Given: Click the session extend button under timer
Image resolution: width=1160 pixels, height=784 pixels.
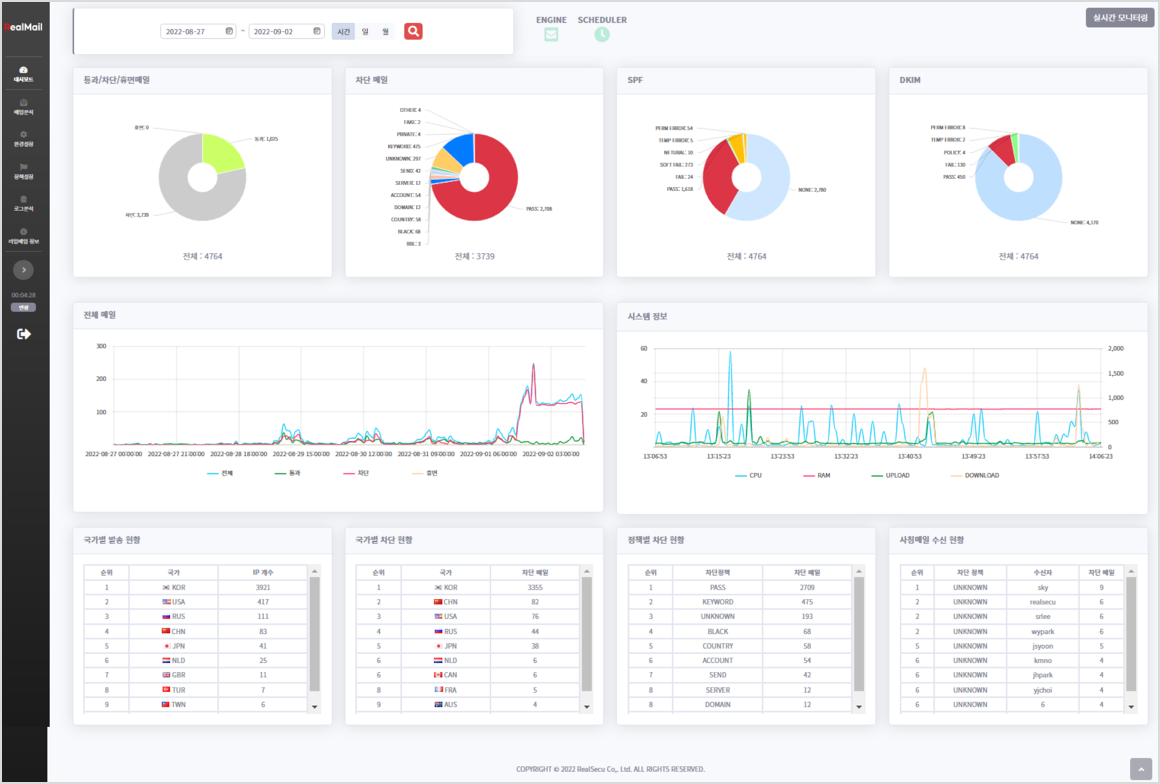Looking at the screenshot, I should (23, 308).
